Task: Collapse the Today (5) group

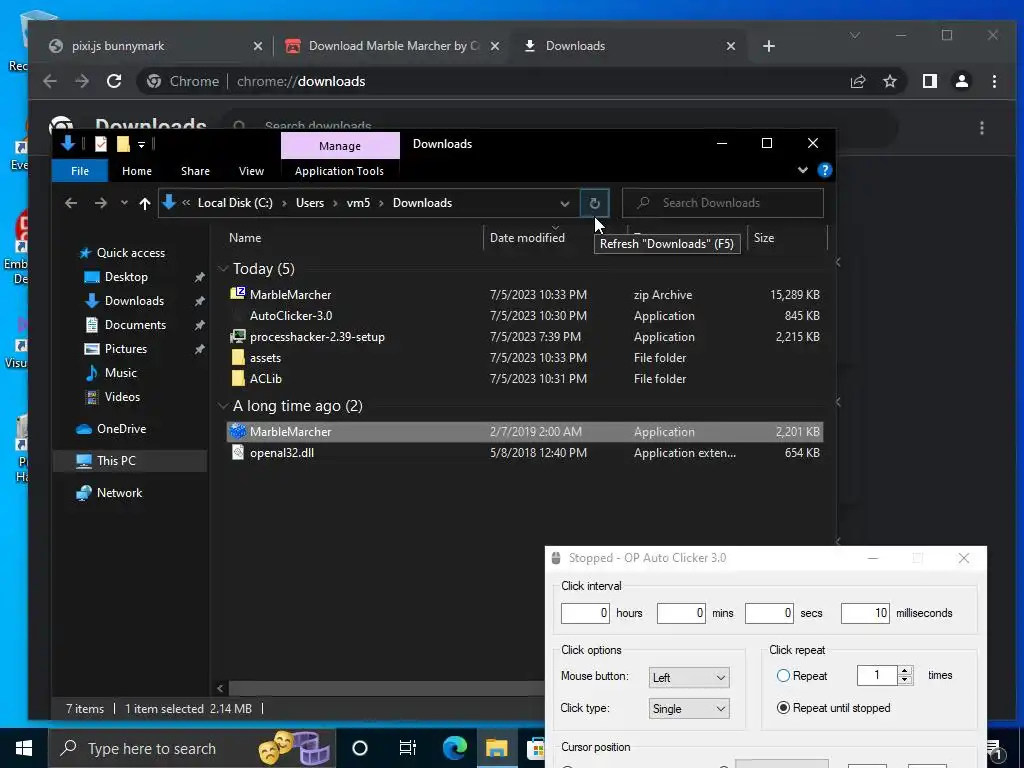Action: pos(223,269)
